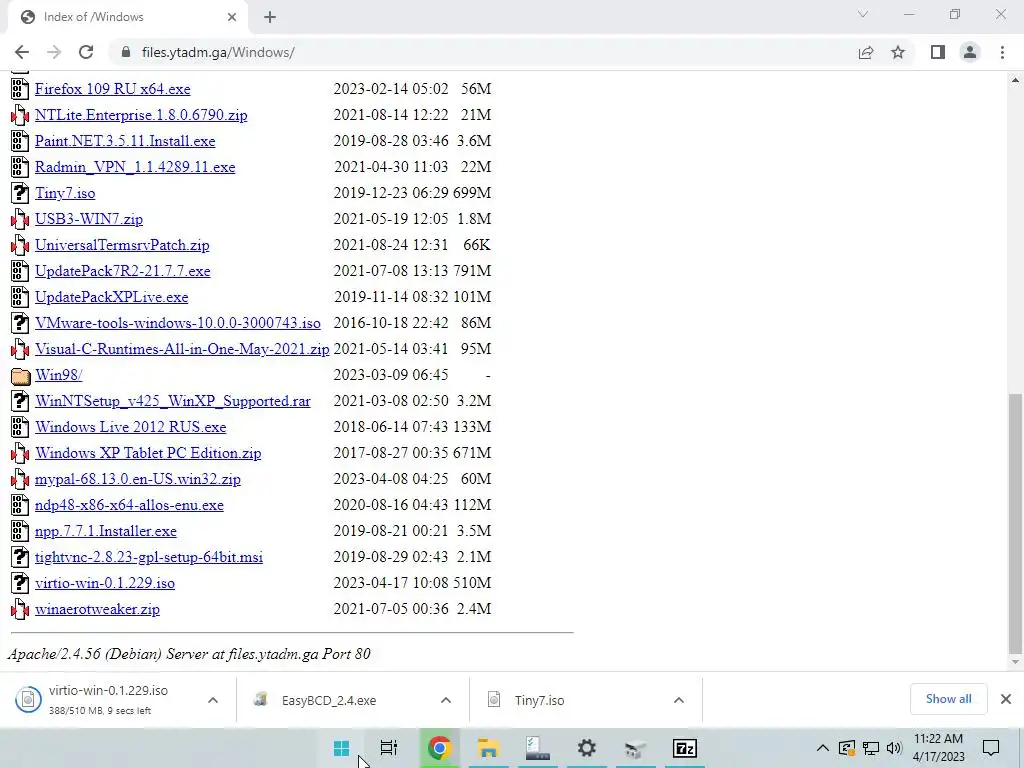Show hidden system tray icons
Viewport: 1024px width, 768px height.
[x=823, y=748]
